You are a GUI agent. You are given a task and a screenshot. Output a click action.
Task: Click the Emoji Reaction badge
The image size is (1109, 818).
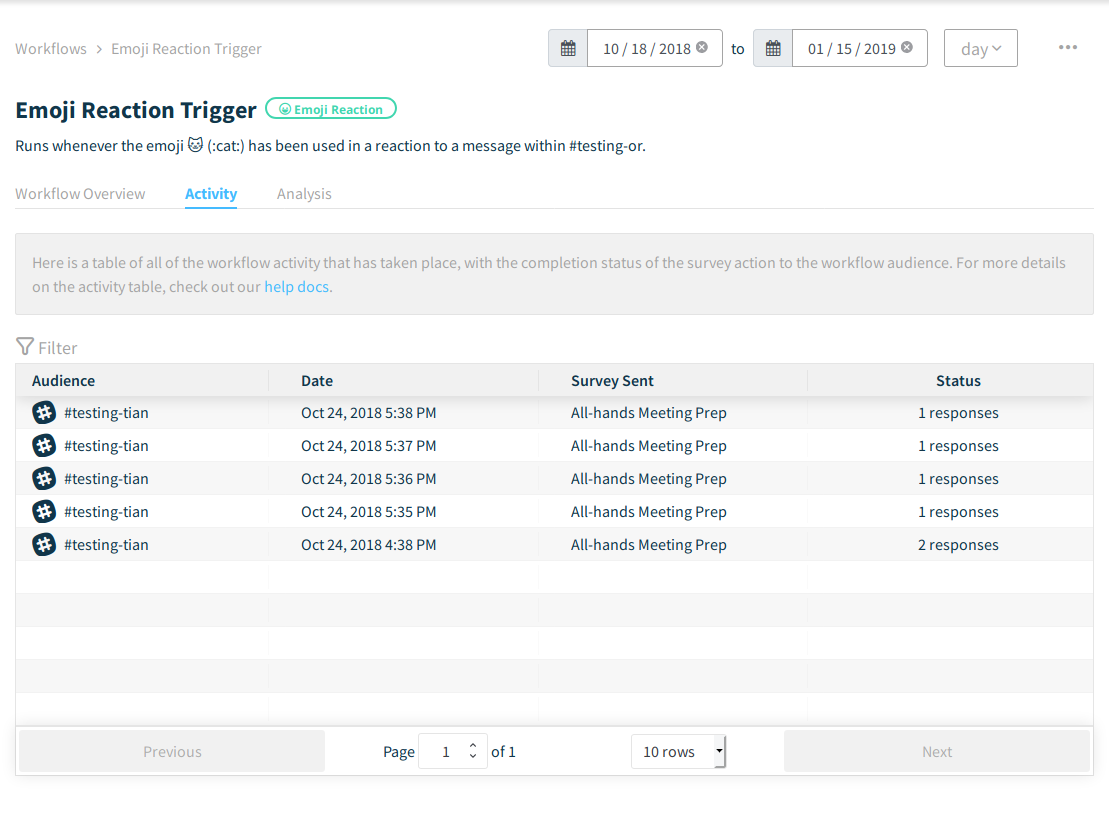[x=331, y=109]
